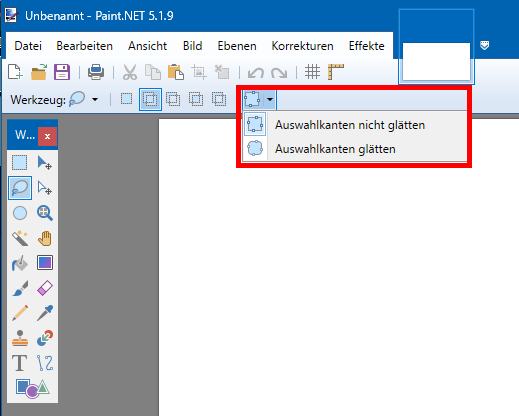Toggle the pixel grid icon
The image size is (519, 416).
312,72
